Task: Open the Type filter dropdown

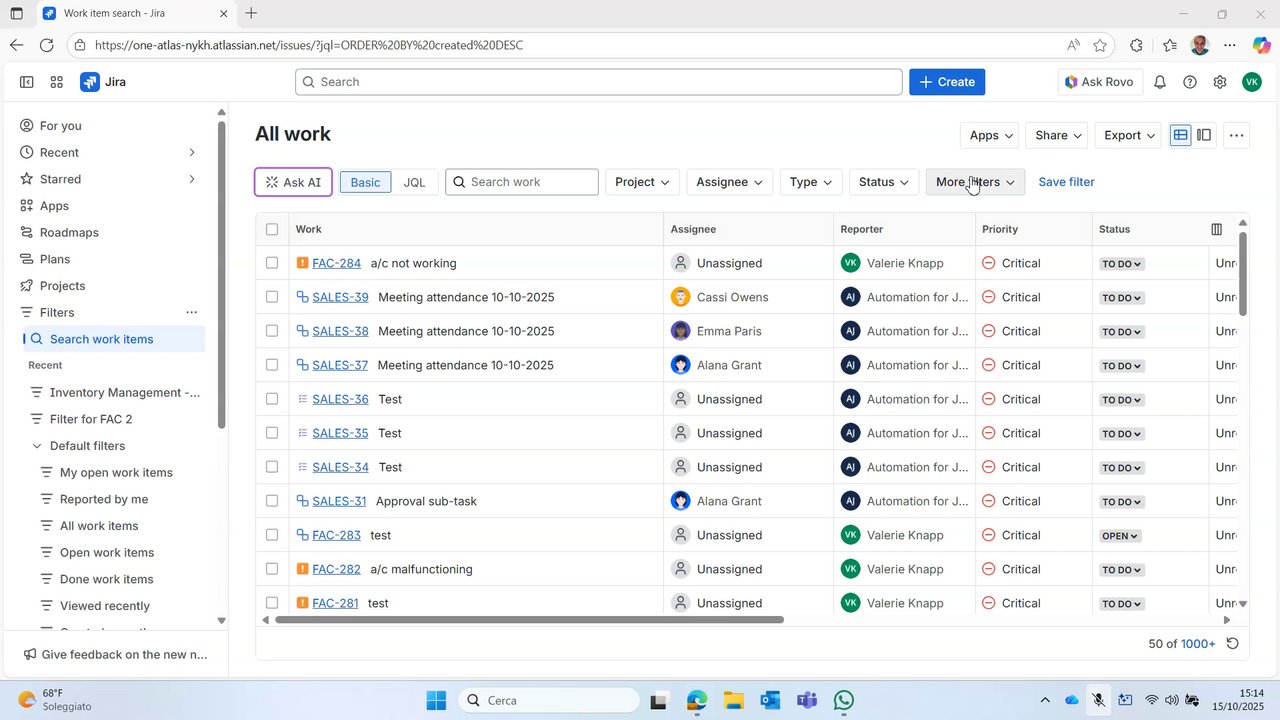Action: pyautogui.click(x=810, y=182)
